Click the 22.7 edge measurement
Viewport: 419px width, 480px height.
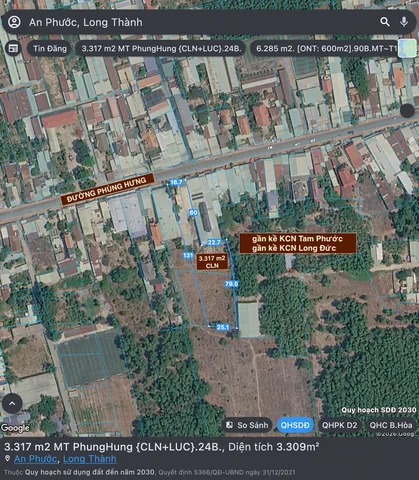click(214, 242)
